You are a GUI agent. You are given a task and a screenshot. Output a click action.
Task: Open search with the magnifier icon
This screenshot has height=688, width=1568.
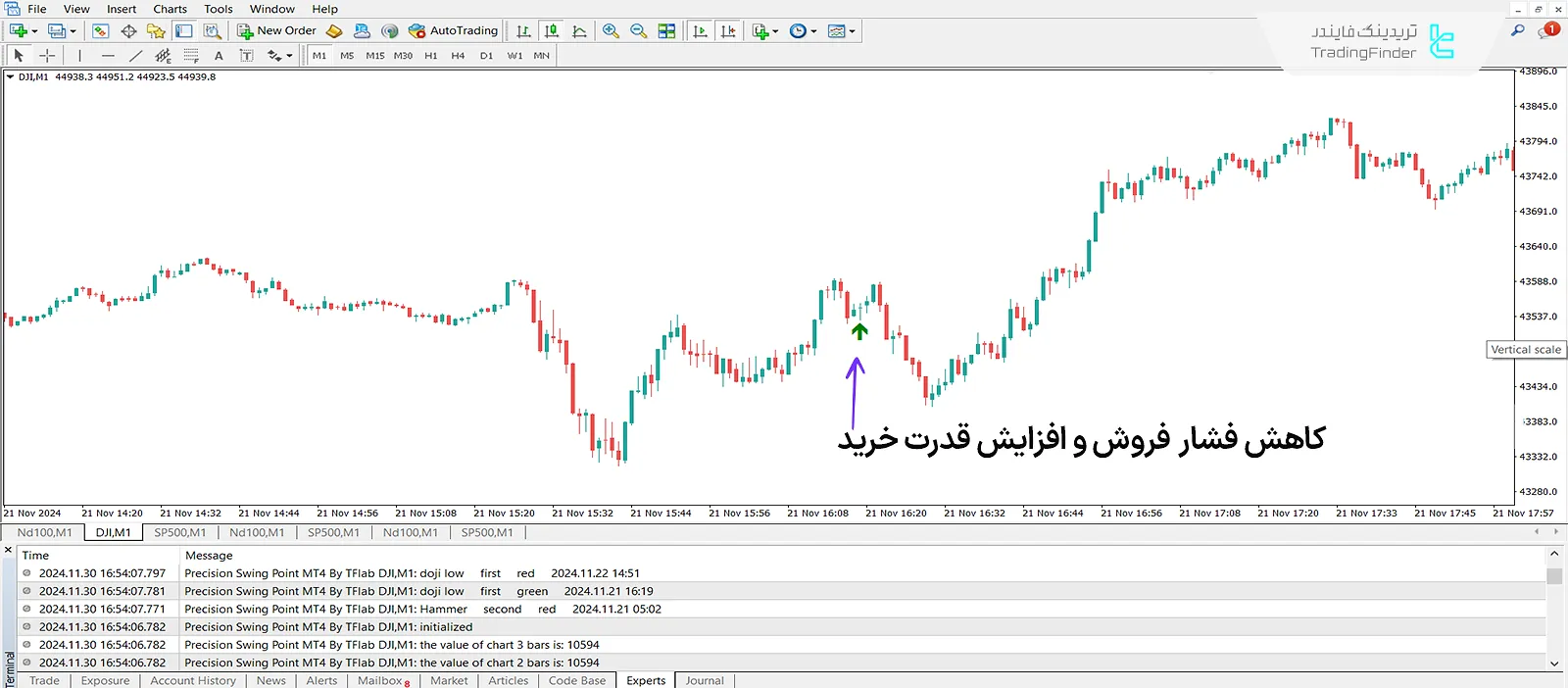(x=1517, y=31)
